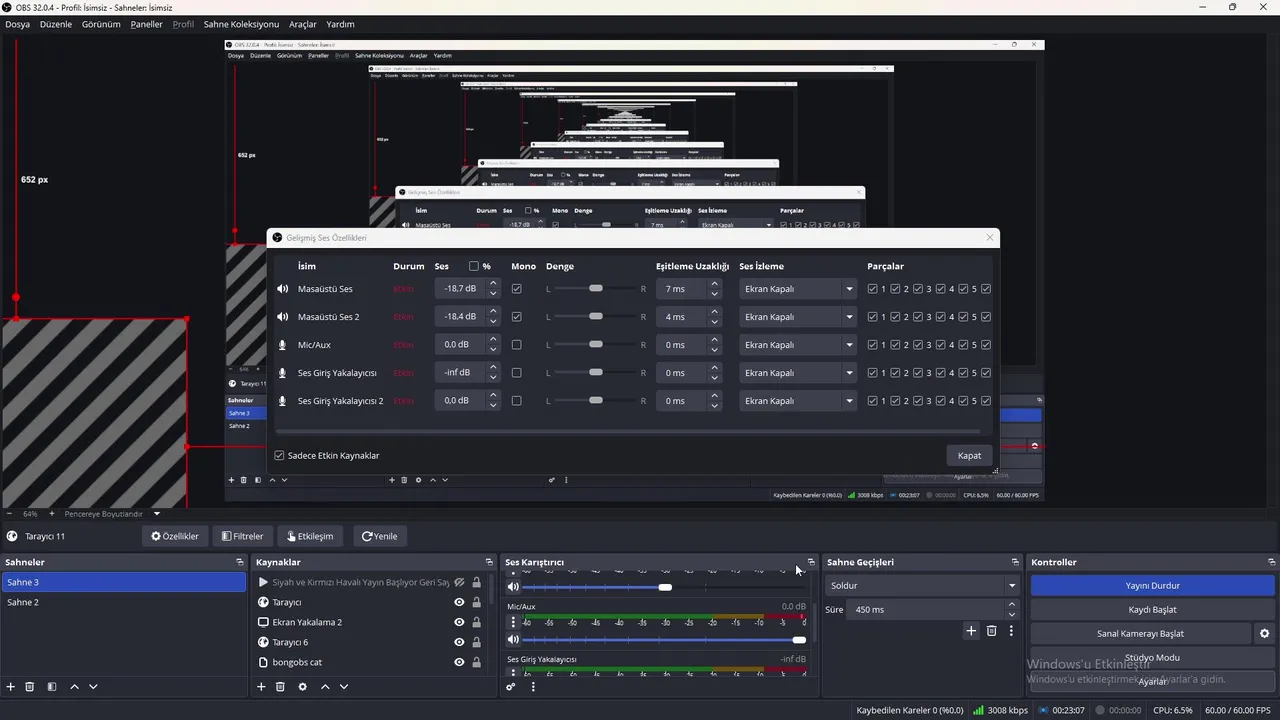The height and width of the screenshot is (720, 1280).
Task: Open Ses İzleme dropdown for Mic/Aux
Action: tap(798, 345)
